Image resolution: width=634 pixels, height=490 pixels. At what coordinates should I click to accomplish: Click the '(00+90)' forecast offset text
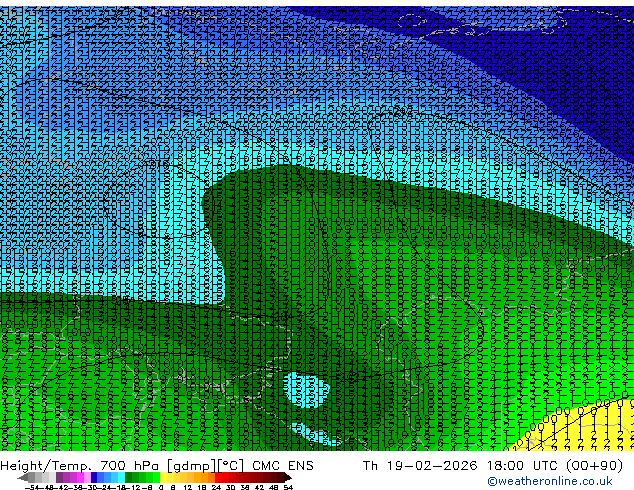click(x=594, y=466)
